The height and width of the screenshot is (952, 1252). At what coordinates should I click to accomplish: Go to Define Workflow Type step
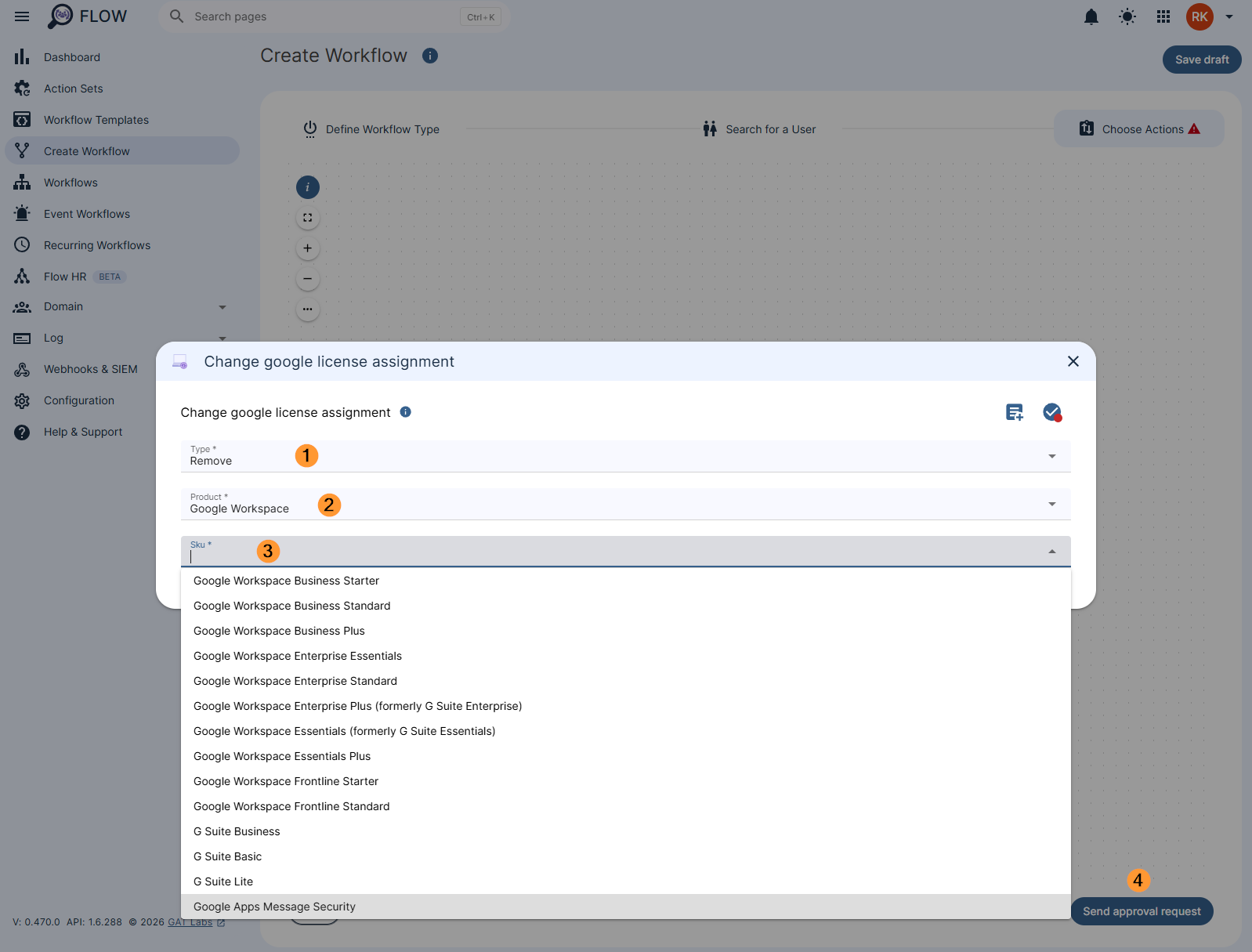pos(371,129)
